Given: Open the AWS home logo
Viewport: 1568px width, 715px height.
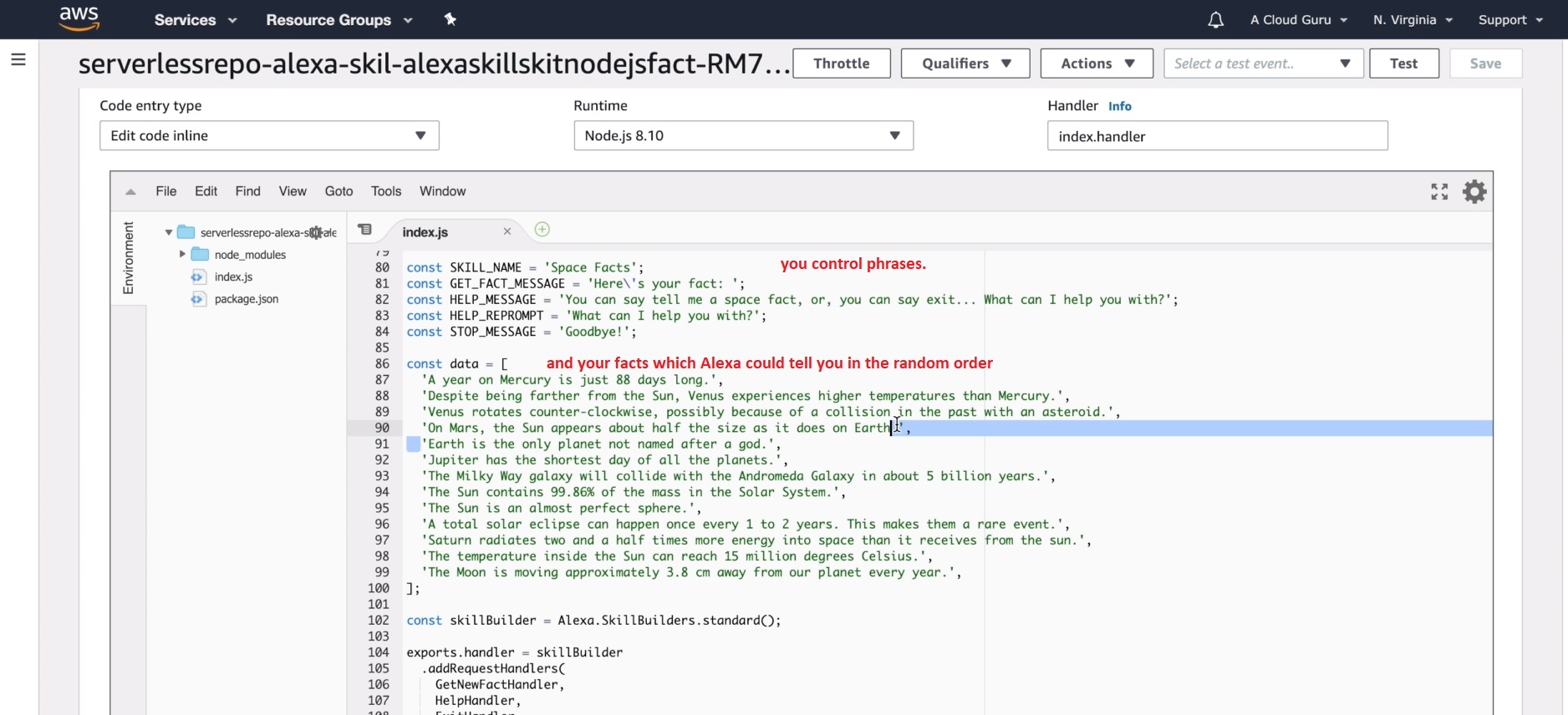Looking at the screenshot, I should 79,18.
